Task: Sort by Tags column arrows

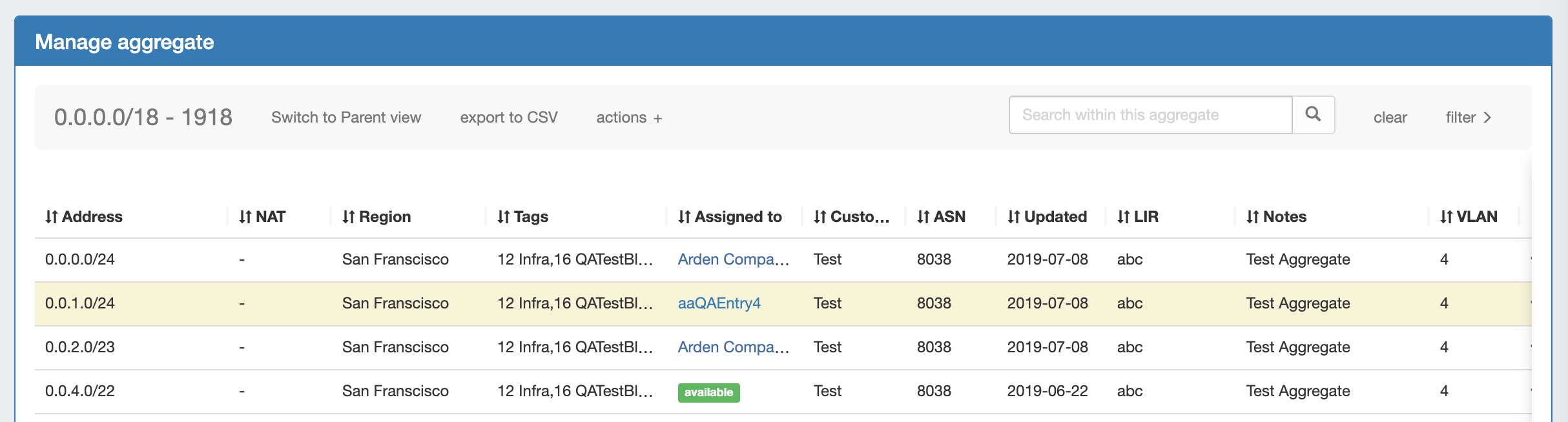Action: pyautogui.click(x=504, y=217)
